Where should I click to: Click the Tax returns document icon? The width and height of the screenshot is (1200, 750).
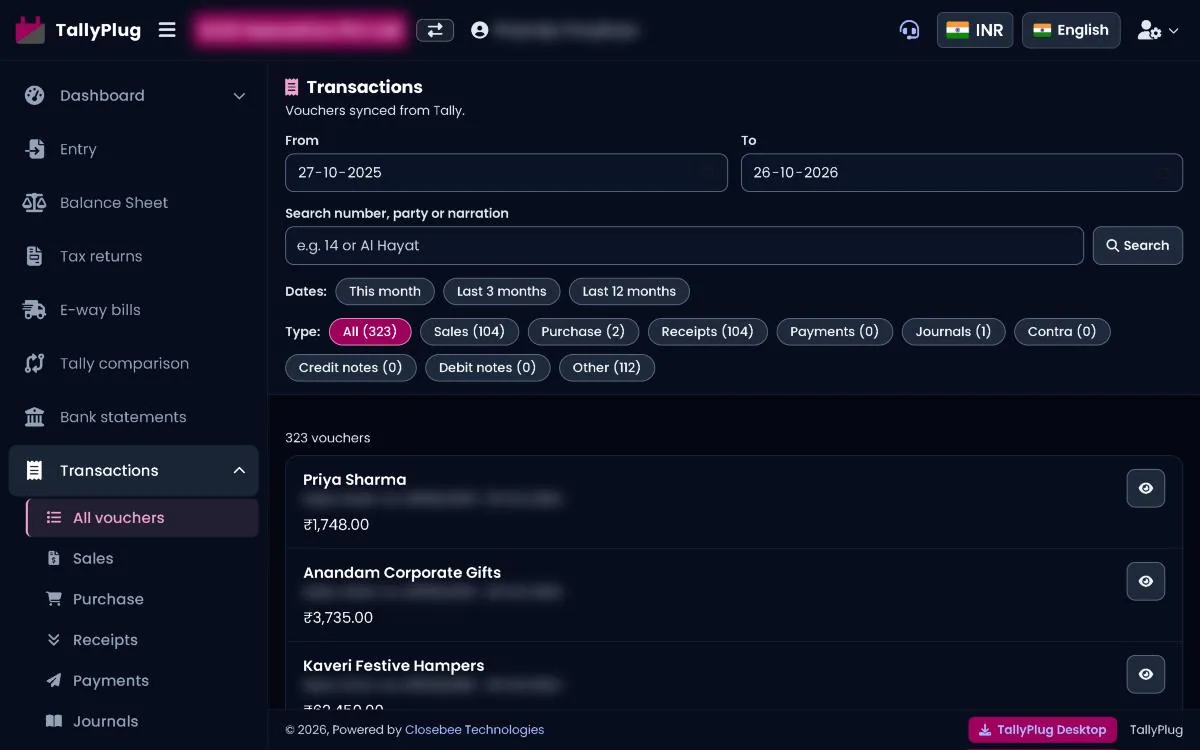click(x=35, y=256)
